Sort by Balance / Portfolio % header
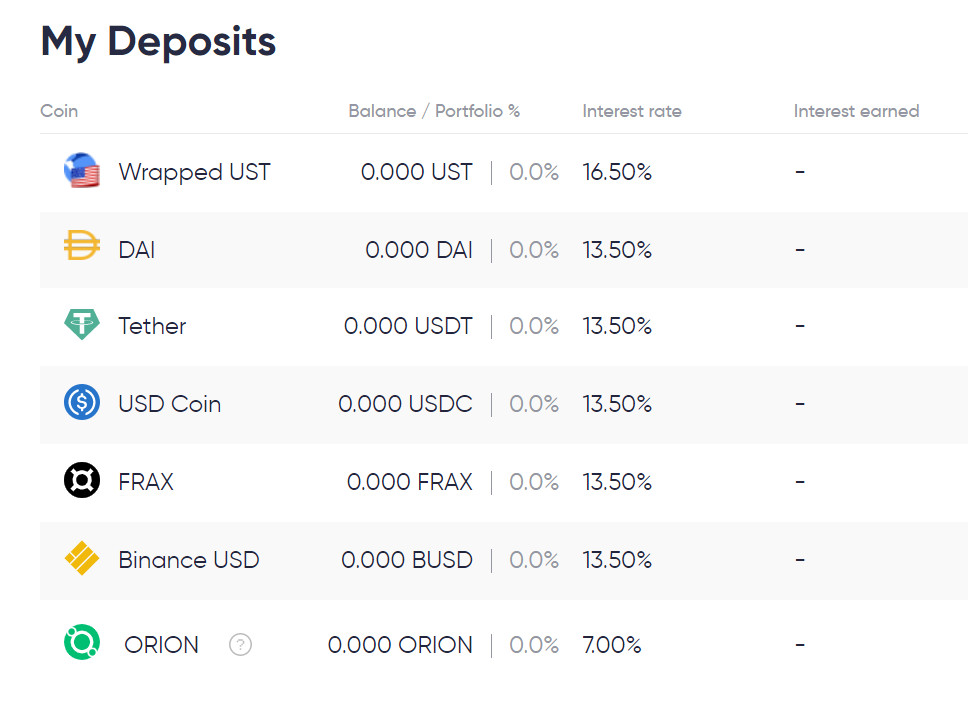This screenshot has height=725, width=968. [434, 111]
